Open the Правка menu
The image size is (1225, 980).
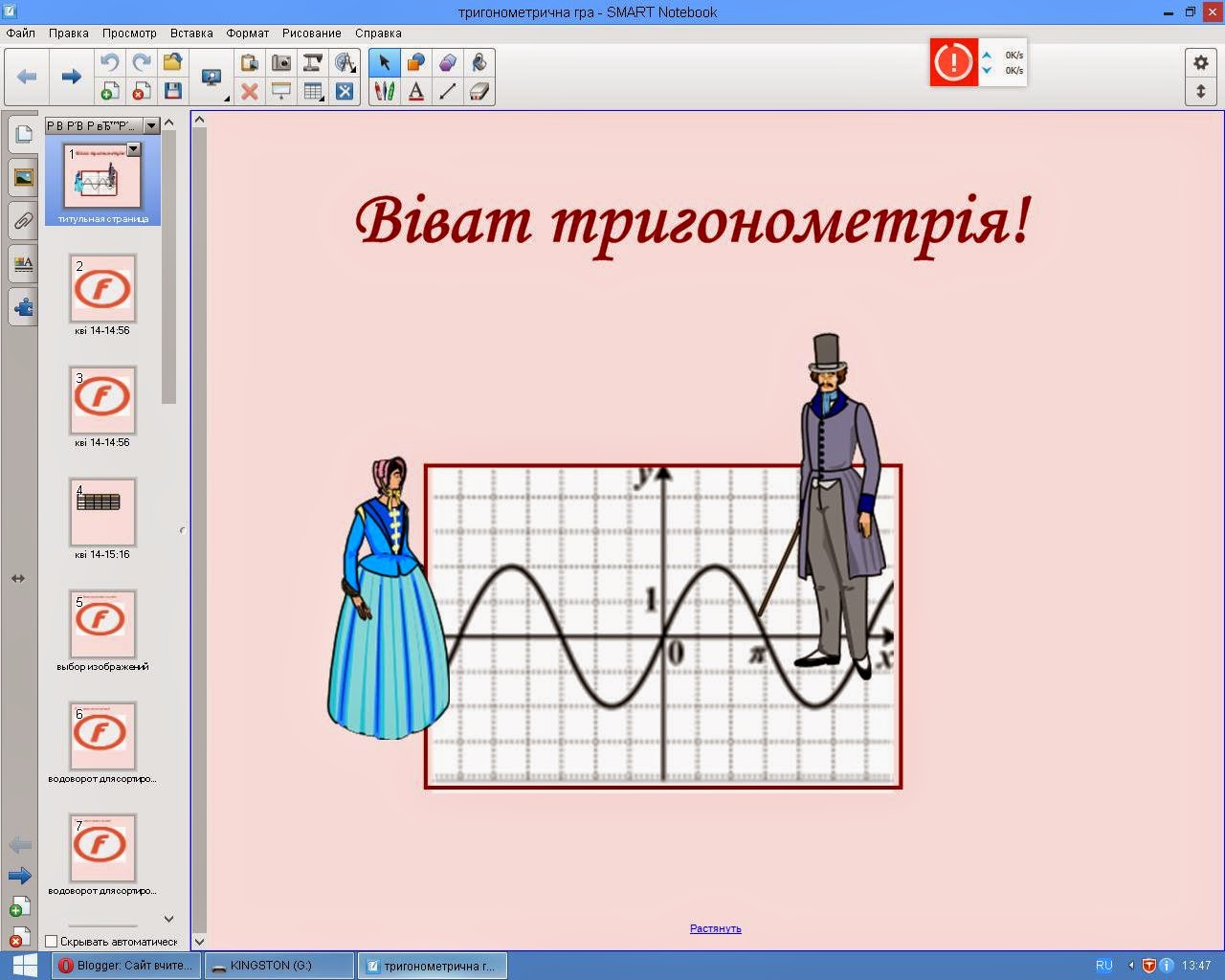tap(69, 33)
